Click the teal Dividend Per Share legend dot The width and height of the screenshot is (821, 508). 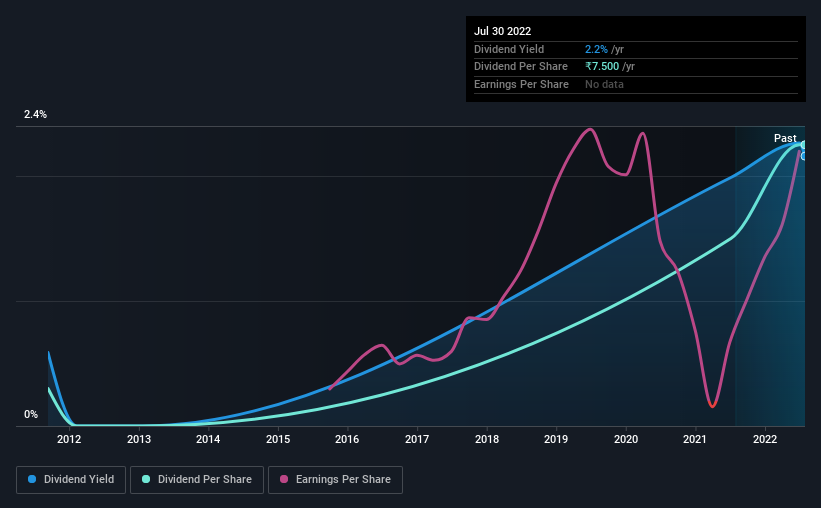146,479
